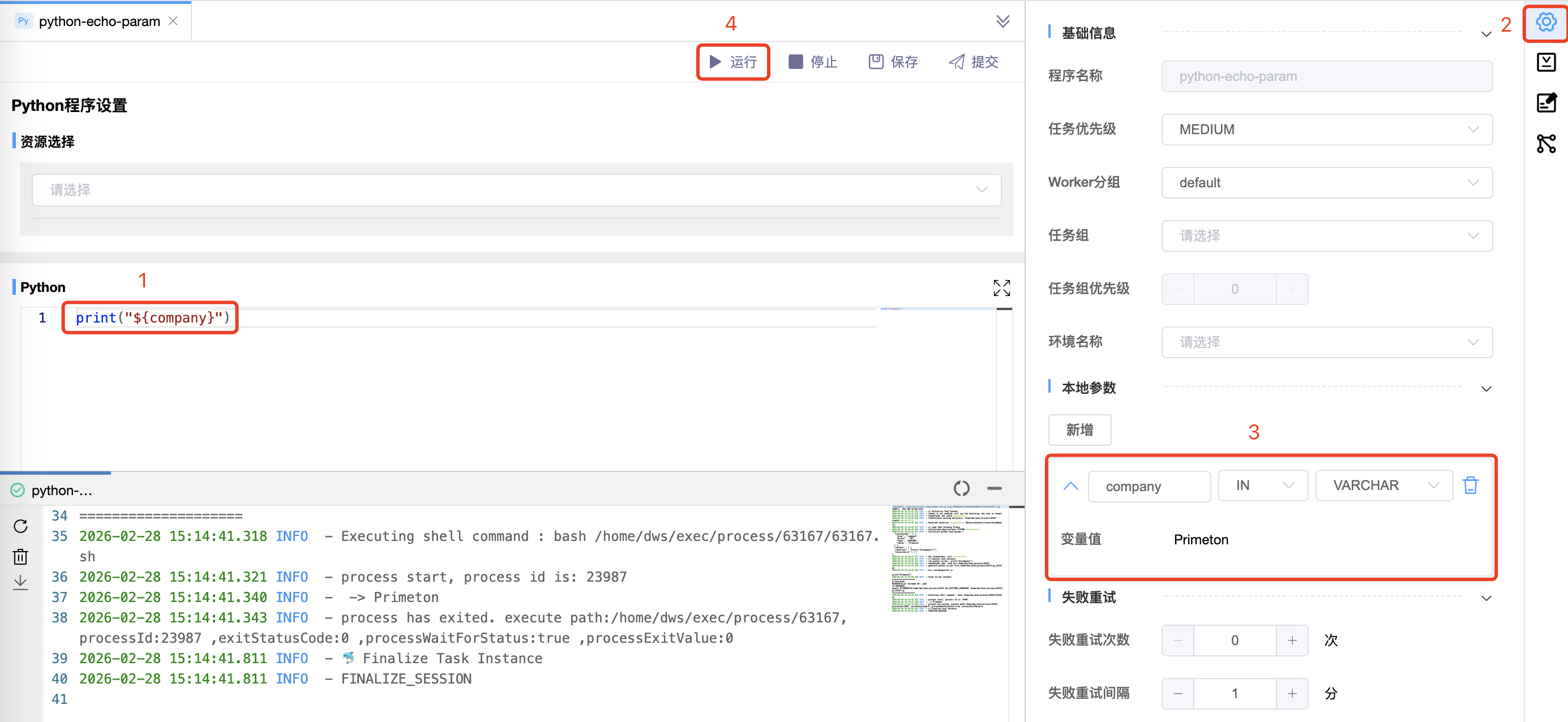The height and width of the screenshot is (722, 1568).
Task: Open task settings via the gear icon
Action: coord(1546,22)
